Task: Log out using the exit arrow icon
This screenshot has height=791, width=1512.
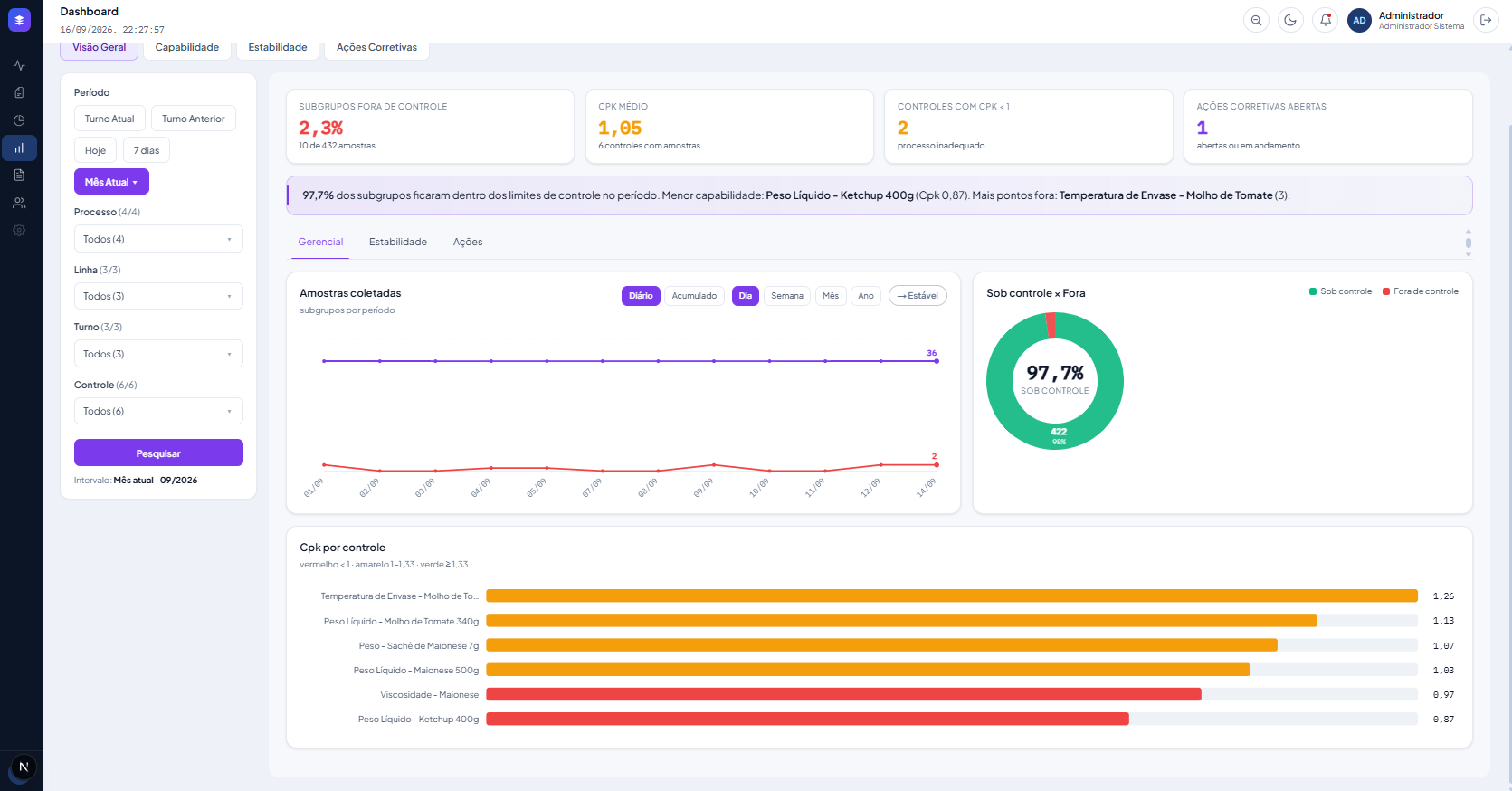Action: 1486,20
